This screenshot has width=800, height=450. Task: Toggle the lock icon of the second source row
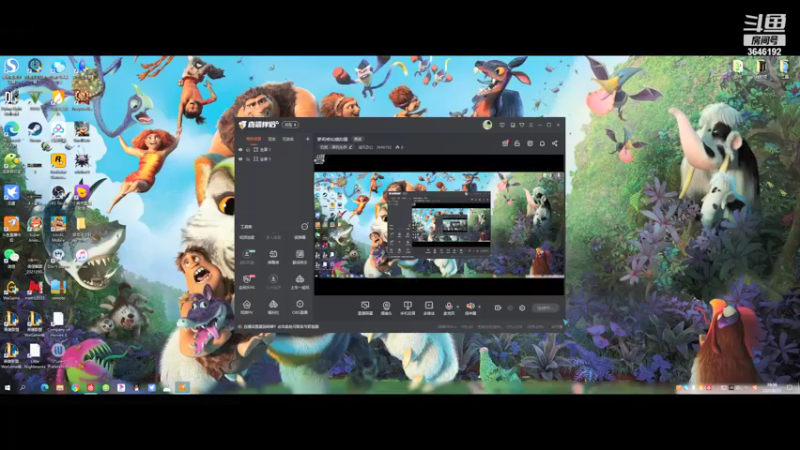pyautogui.click(x=248, y=159)
